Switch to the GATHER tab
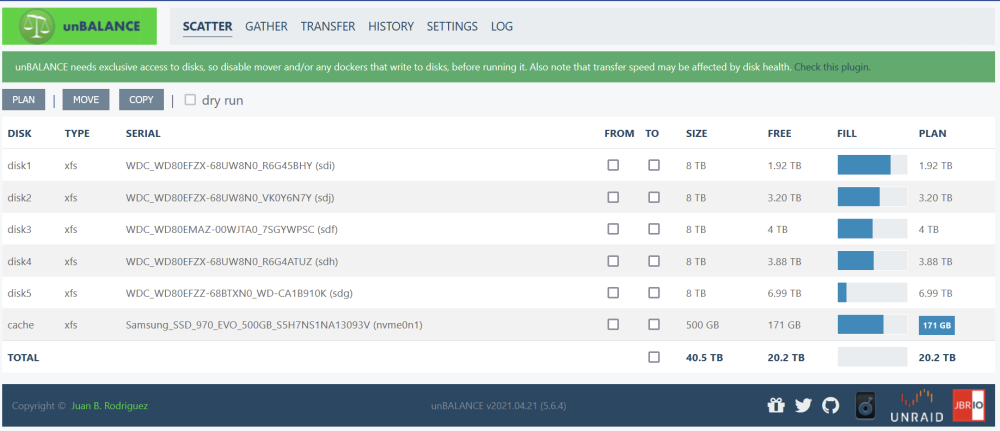Screen dimensions: 1000x431 [267, 26]
